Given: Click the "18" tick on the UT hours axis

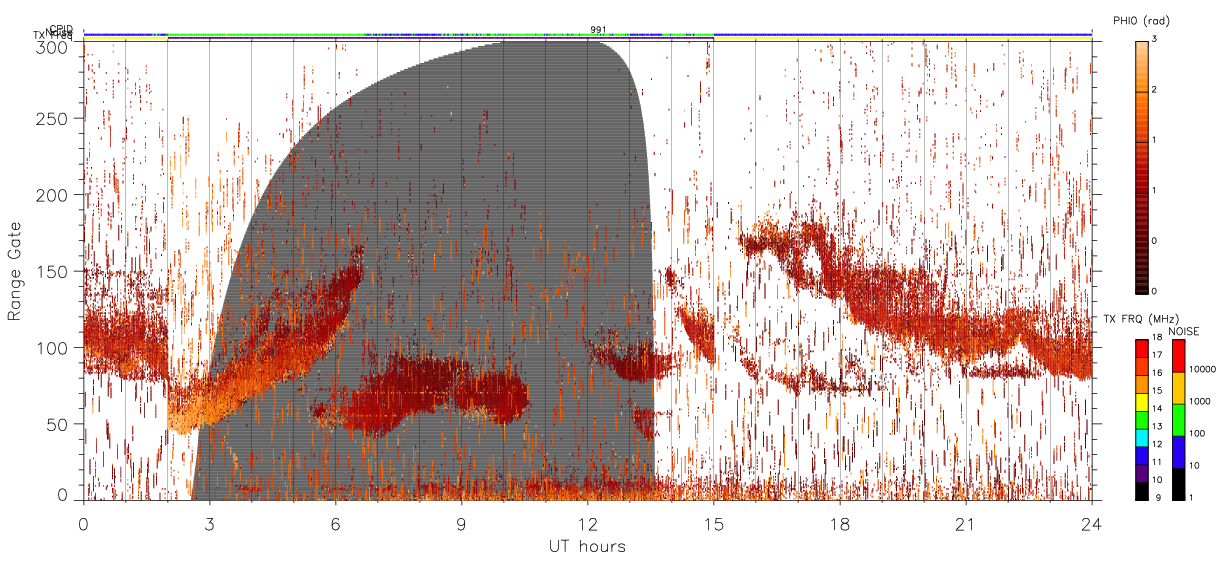Looking at the screenshot, I should 840,523.
